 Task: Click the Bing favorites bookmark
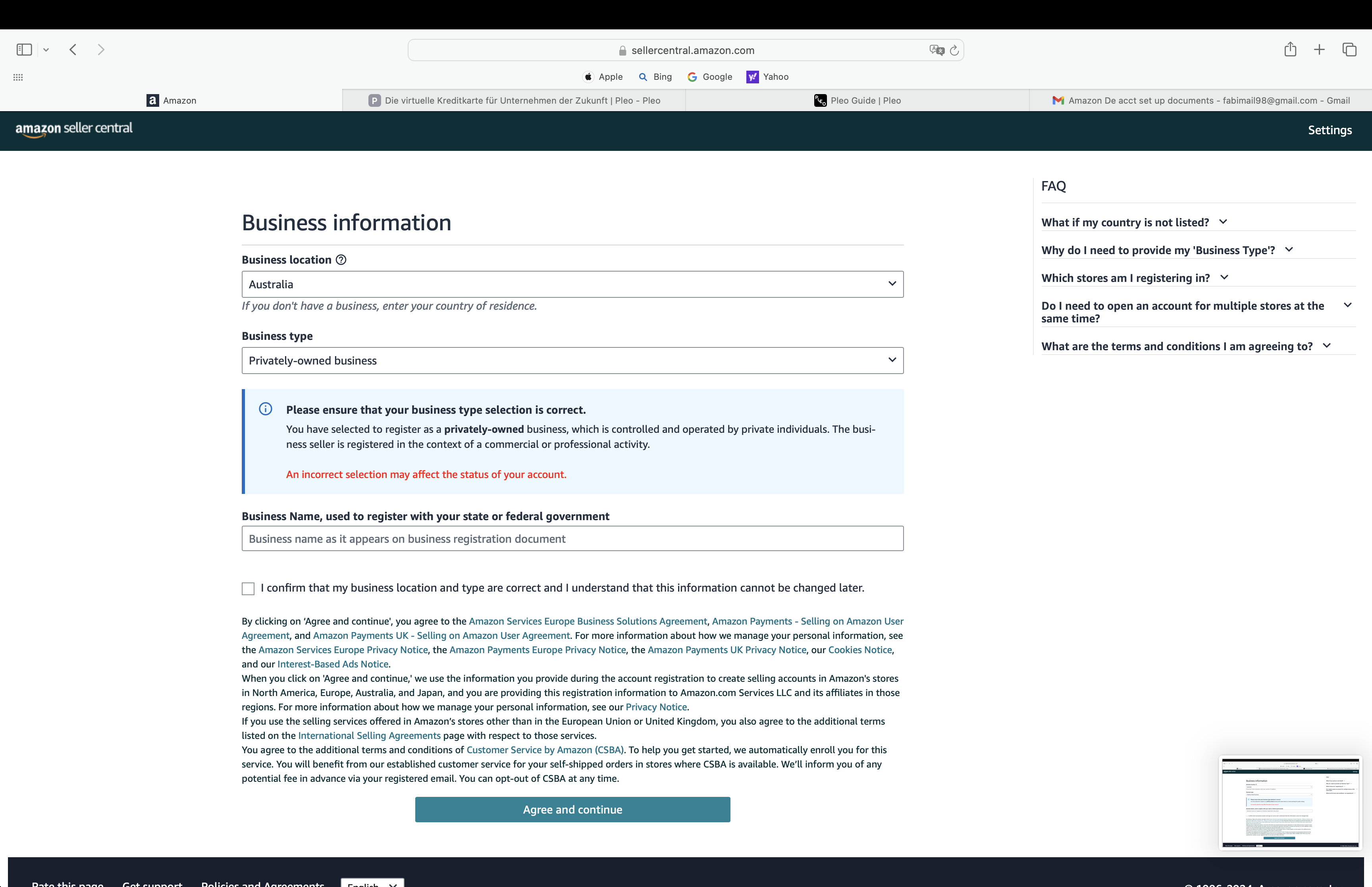click(655, 77)
